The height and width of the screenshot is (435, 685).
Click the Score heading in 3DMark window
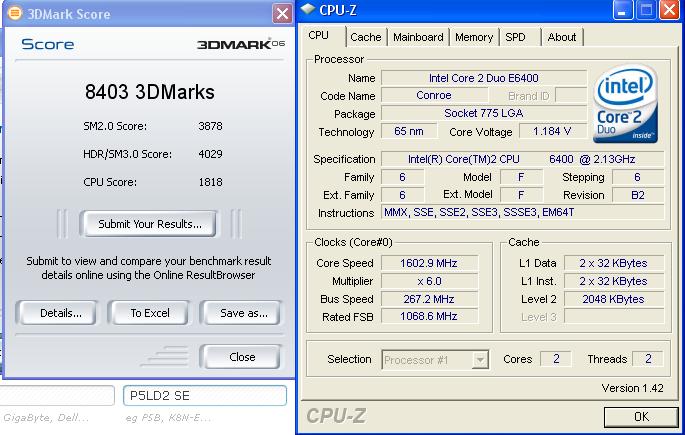coord(48,44)
